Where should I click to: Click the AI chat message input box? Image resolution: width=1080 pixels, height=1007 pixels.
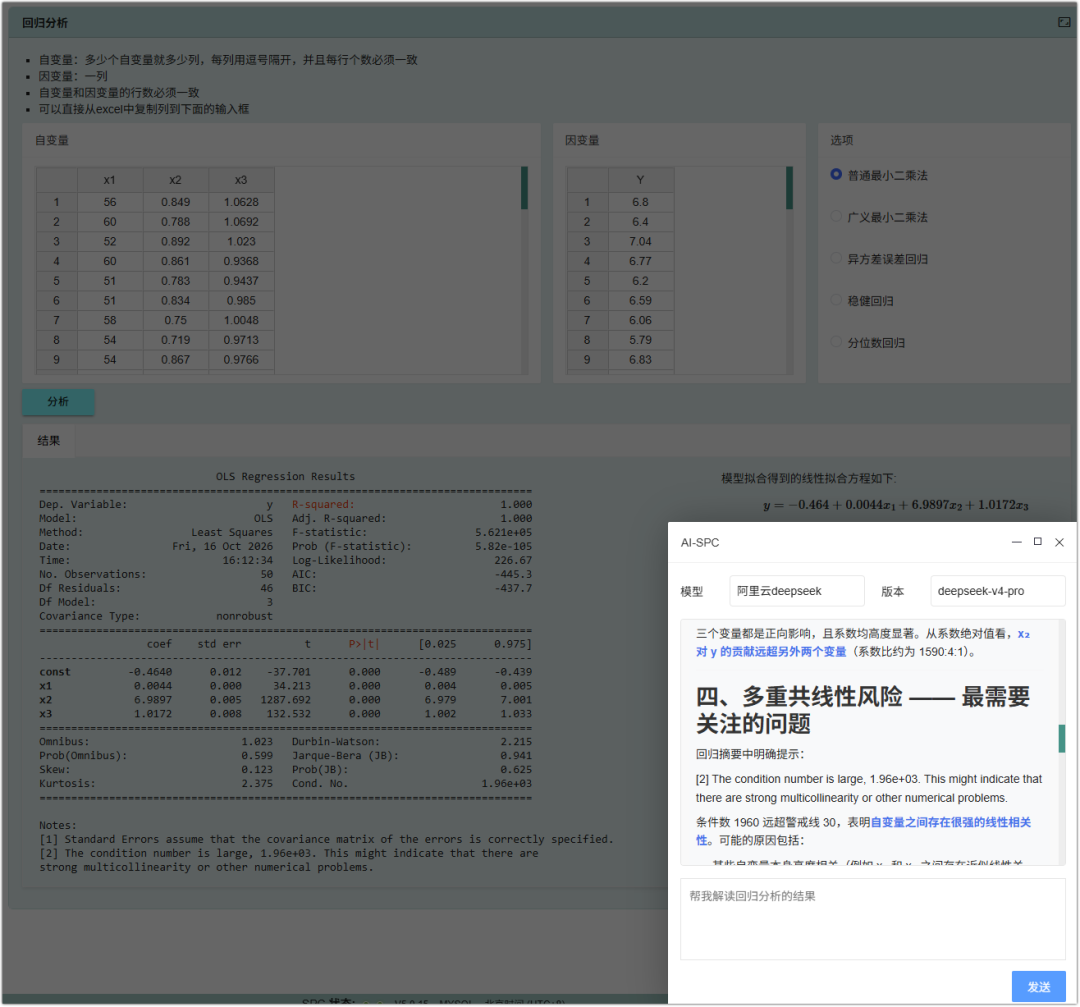(x=873, y=919)
